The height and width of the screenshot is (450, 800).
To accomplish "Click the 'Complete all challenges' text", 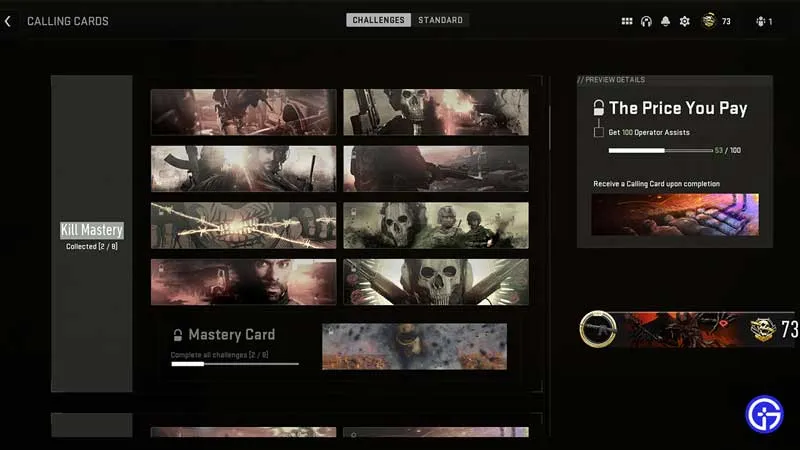I will pos(219,355).
